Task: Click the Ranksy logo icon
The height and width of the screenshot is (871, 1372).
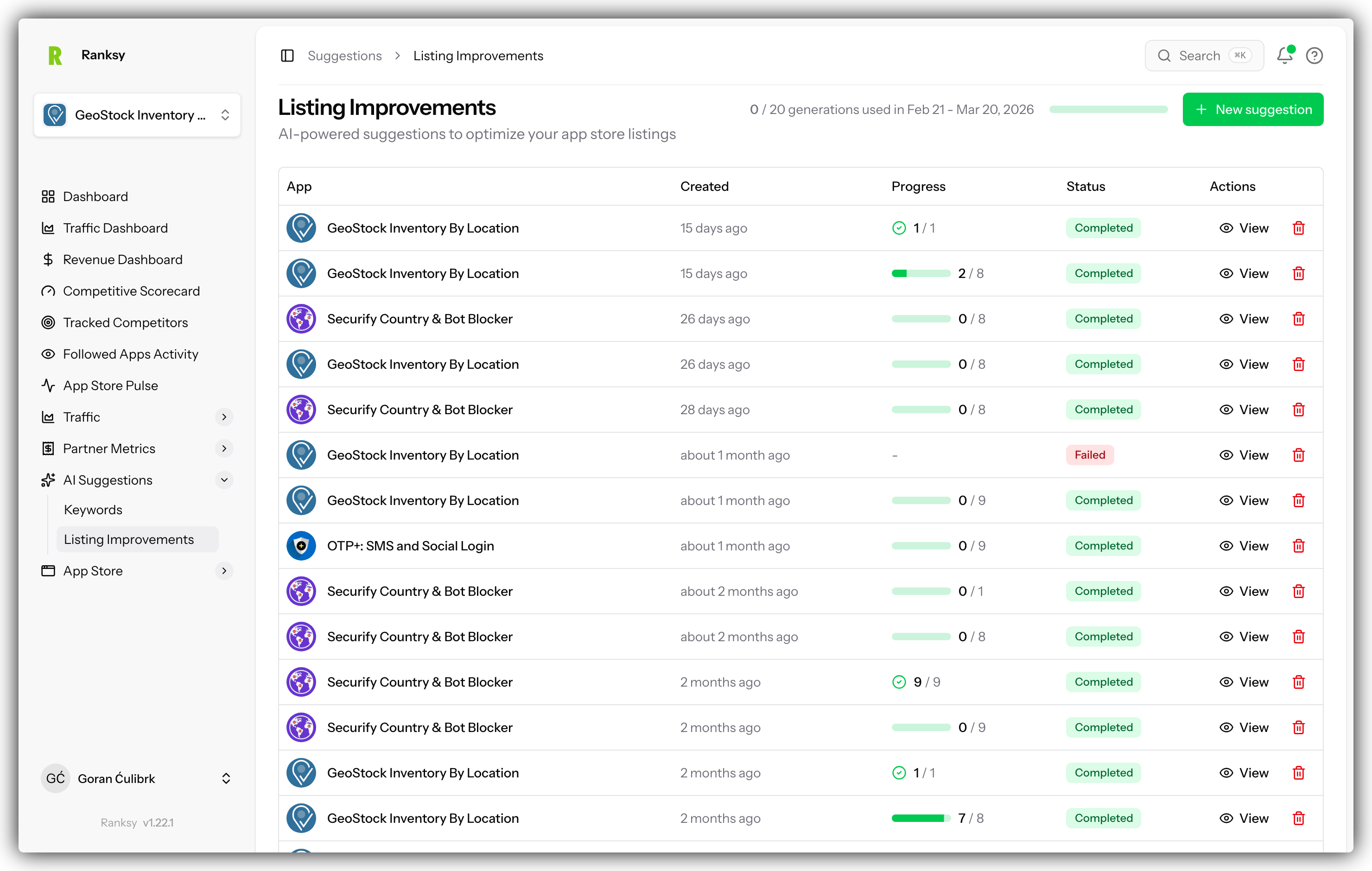Action: click(x=55, y=55)
